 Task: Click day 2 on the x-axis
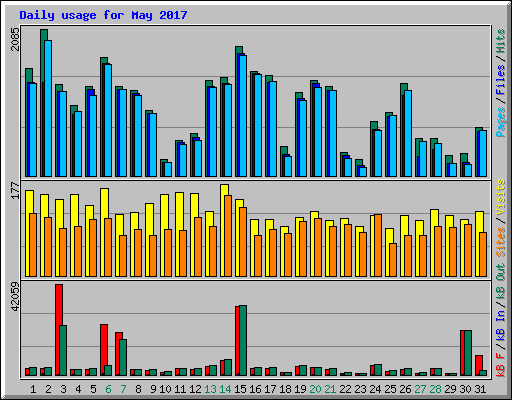pyautogui.click(x=48, y=389)
